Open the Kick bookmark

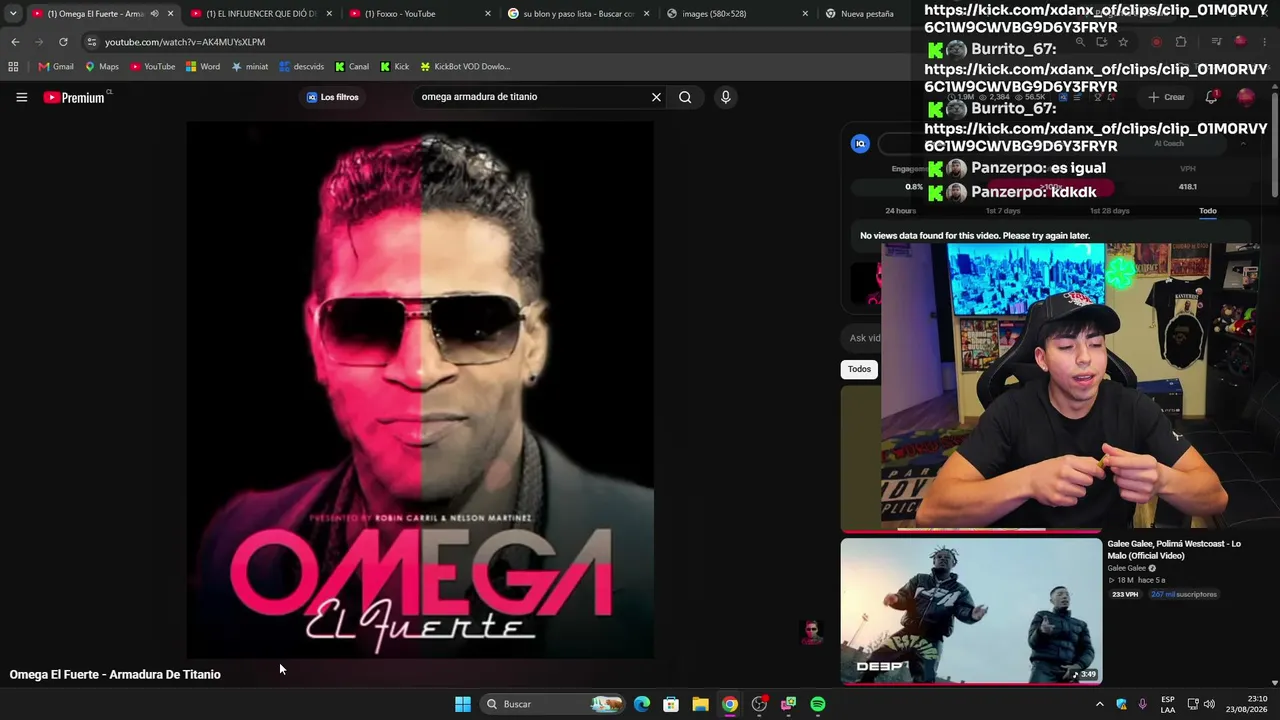[x=395, y=67]
